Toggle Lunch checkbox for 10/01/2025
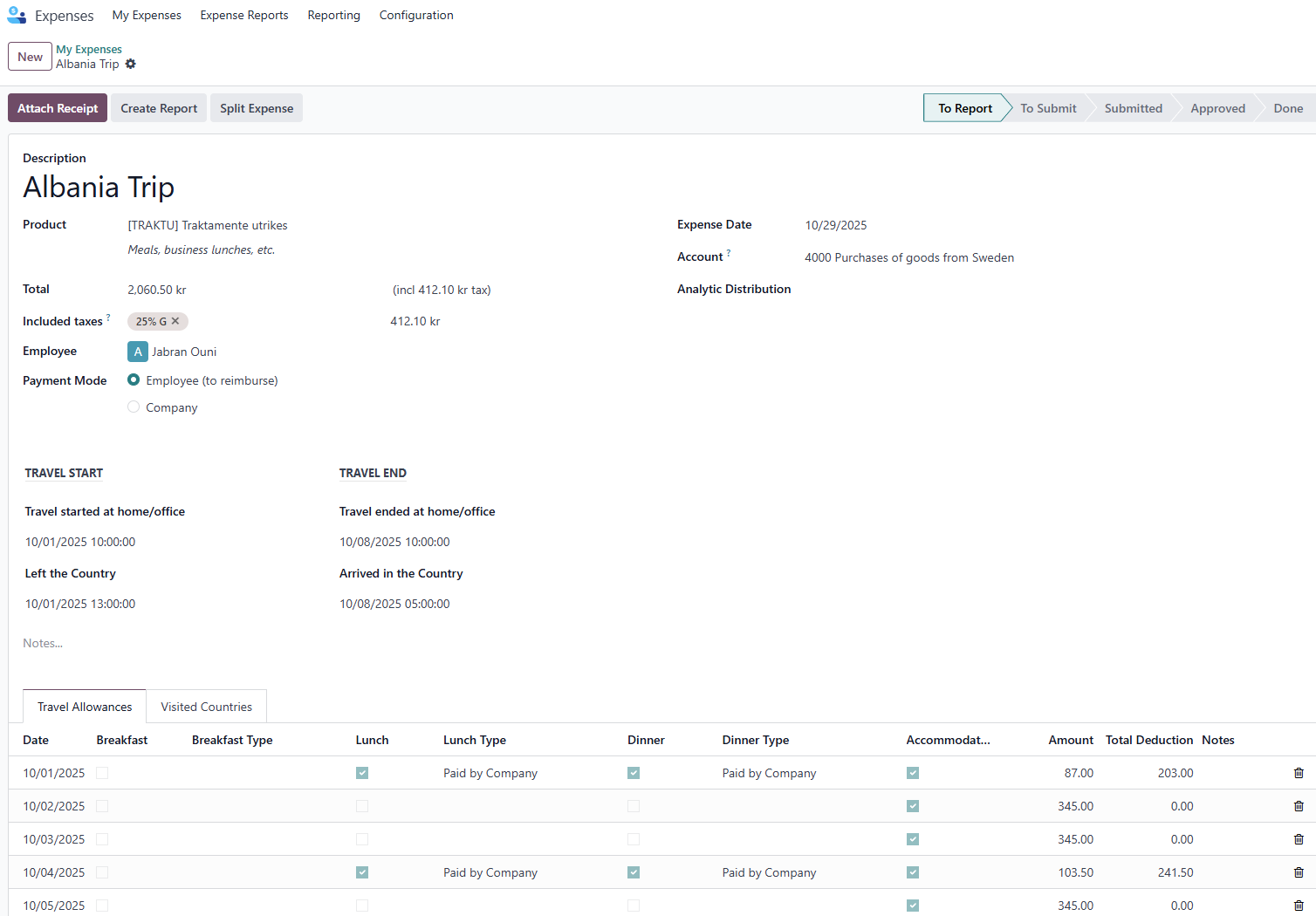 [362, 773]
